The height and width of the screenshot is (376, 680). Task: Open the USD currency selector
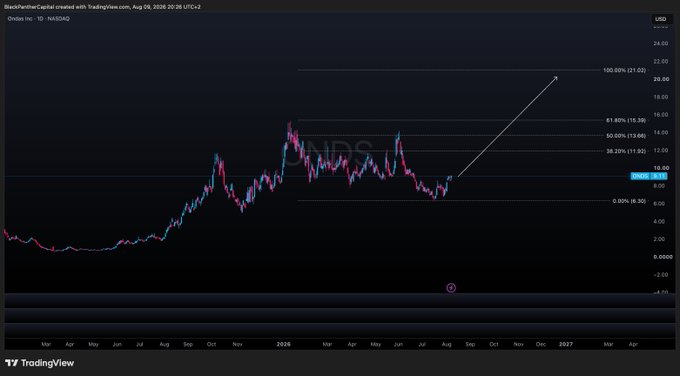[660, 19]
